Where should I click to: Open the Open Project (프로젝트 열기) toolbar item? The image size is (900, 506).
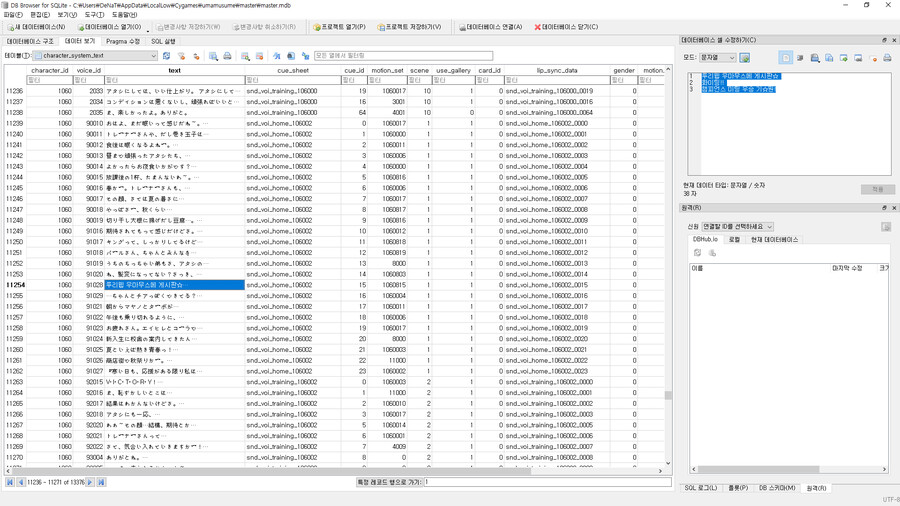click(x=339, y=27)
